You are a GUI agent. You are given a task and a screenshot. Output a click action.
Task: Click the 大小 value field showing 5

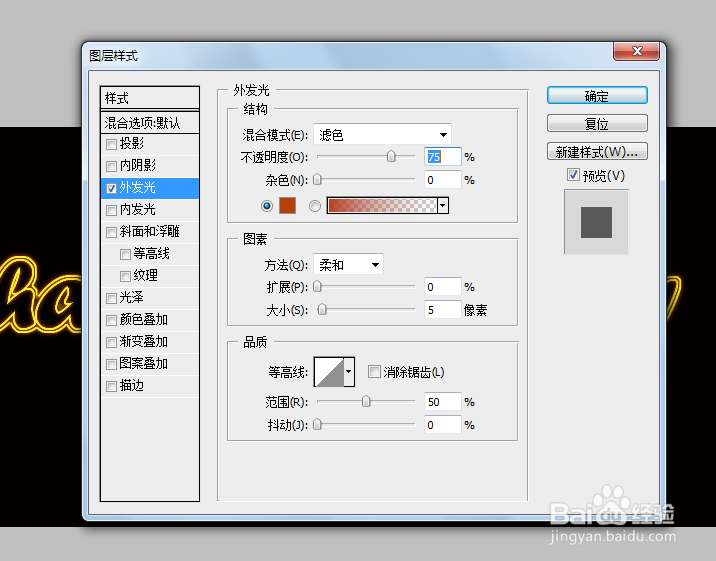[442, 310]
